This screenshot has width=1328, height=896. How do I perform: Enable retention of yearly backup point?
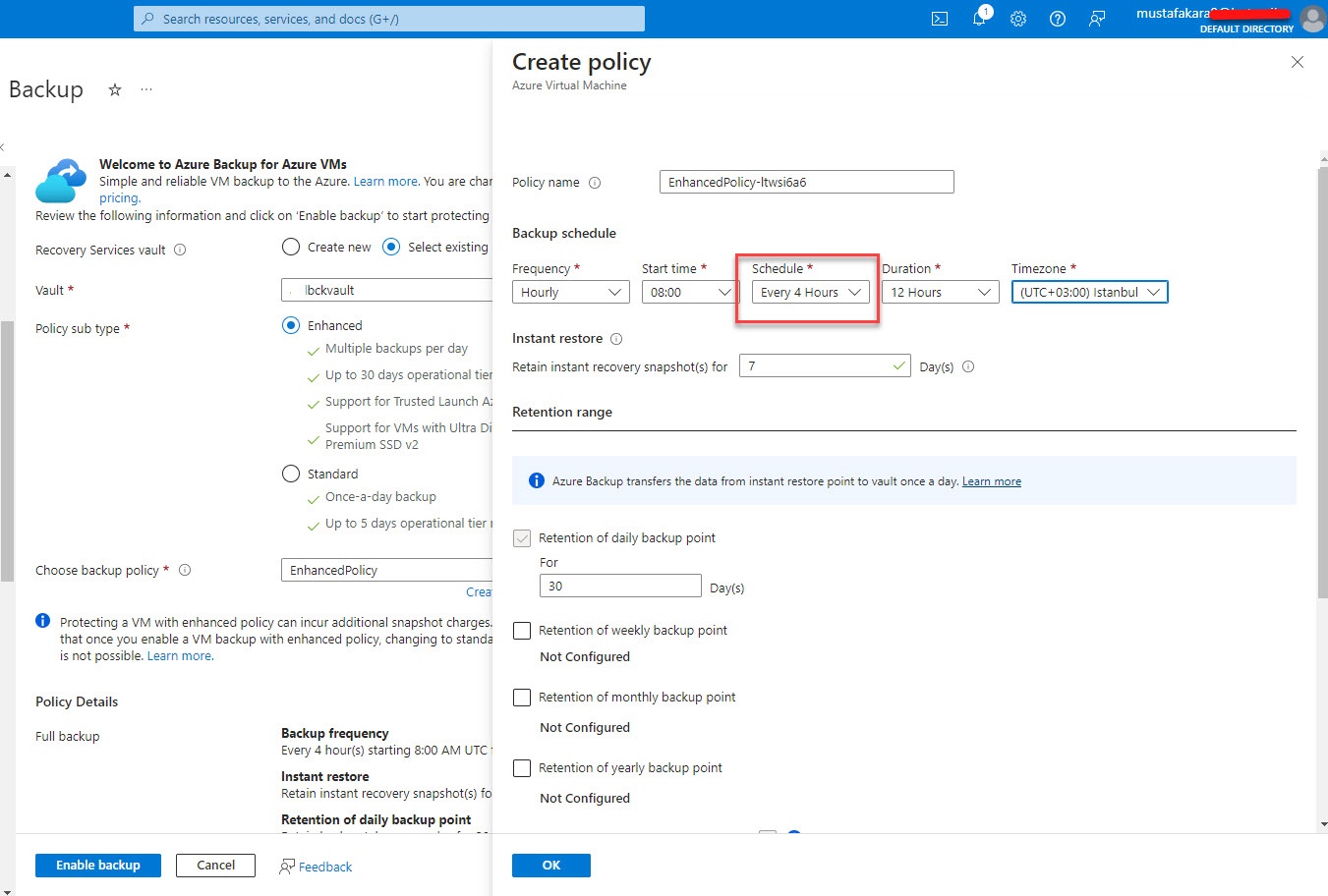point(522,768)
